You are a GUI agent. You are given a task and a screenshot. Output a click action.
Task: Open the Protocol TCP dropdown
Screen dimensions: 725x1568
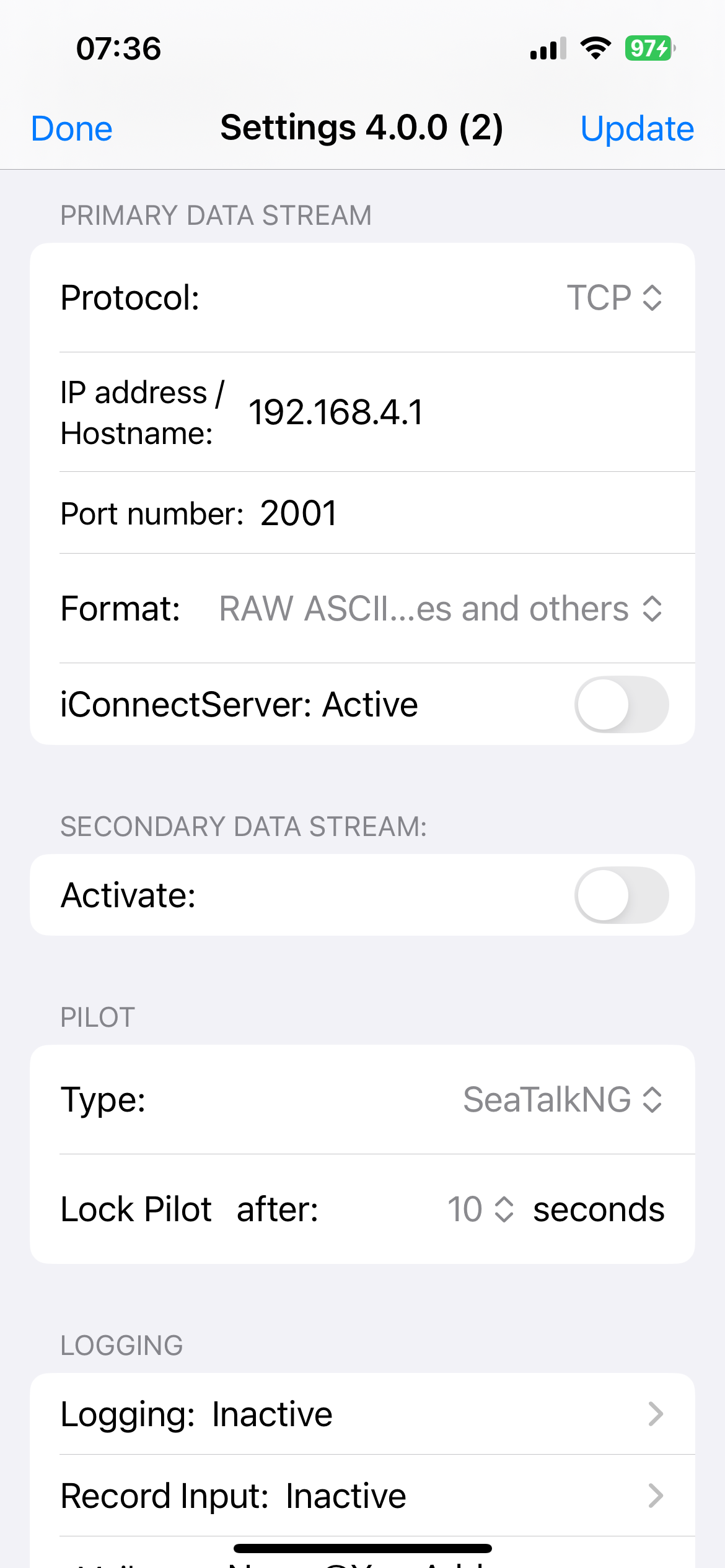pyautogui.click(x=614, y=298)
